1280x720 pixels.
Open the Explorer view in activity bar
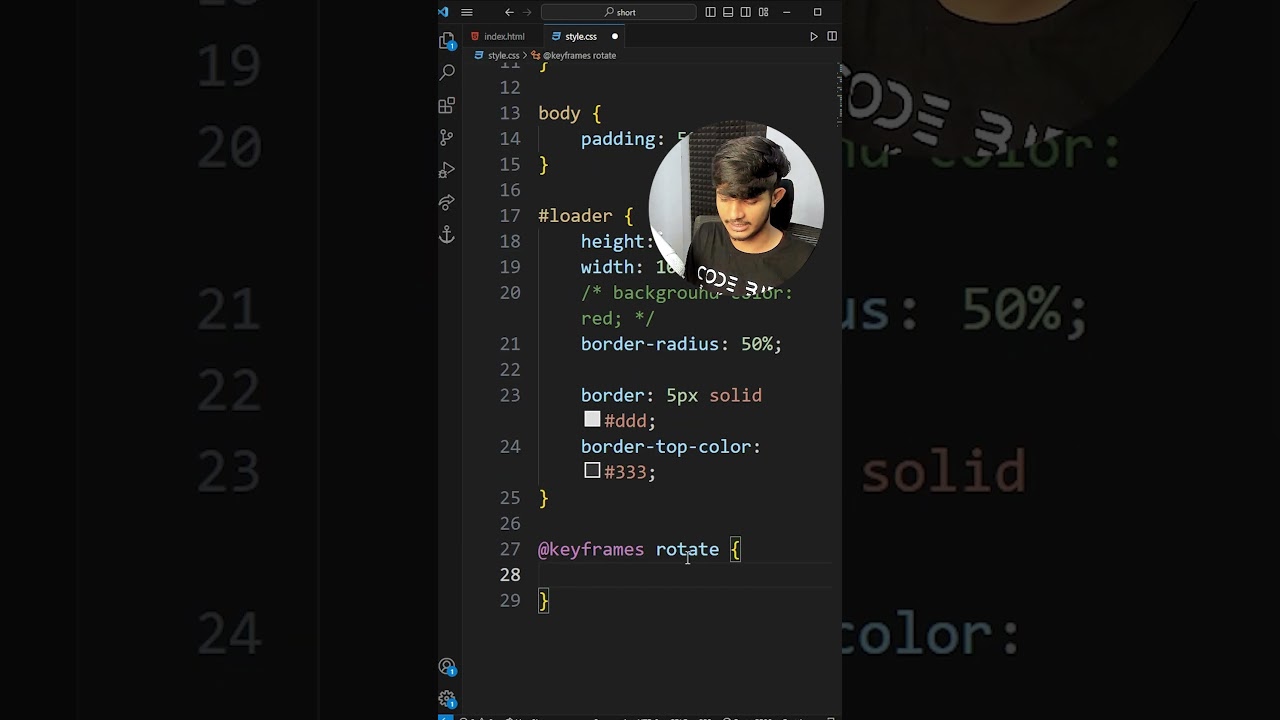[x=447, y=41]
